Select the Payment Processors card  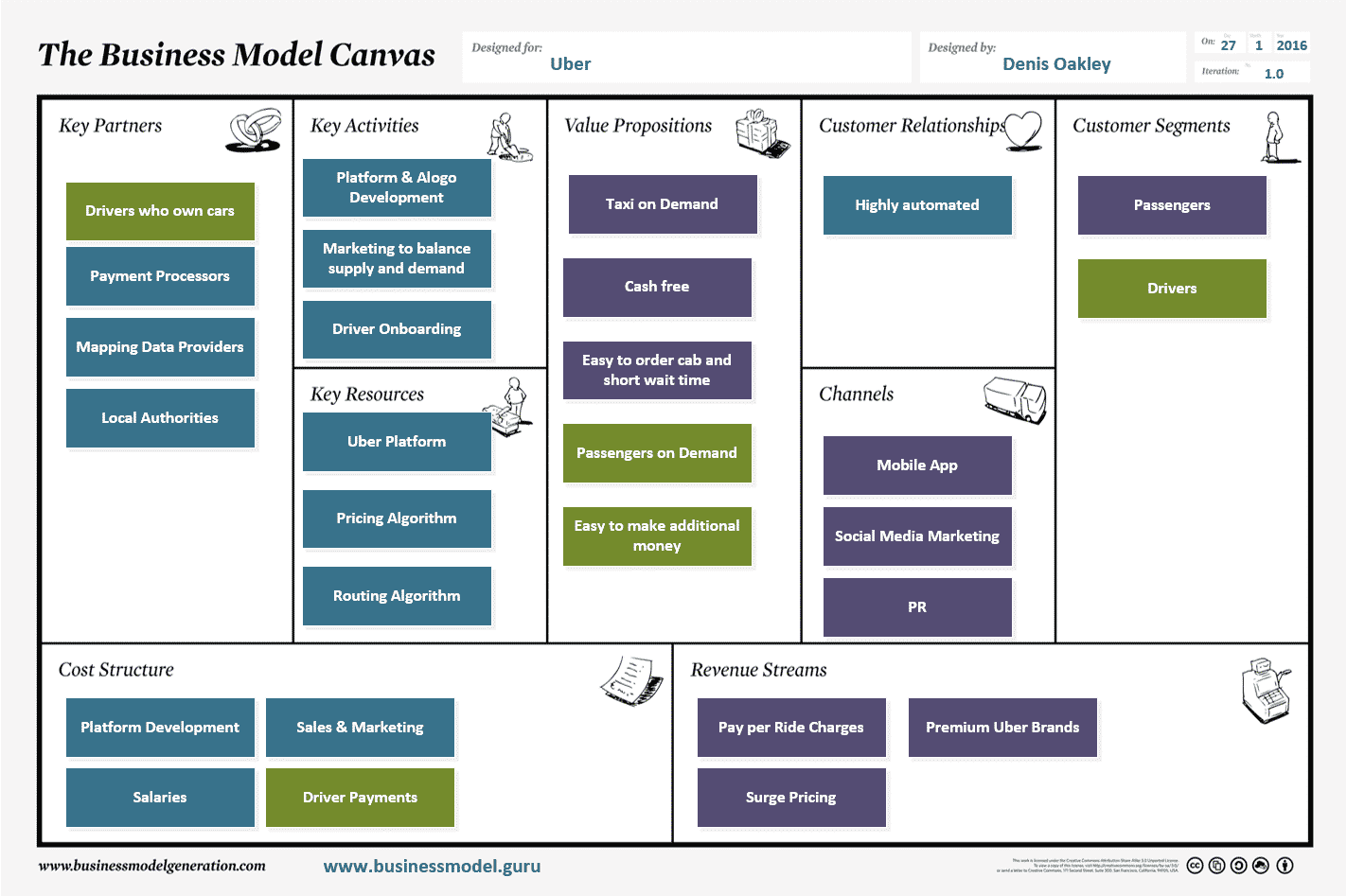coord(160,276)
